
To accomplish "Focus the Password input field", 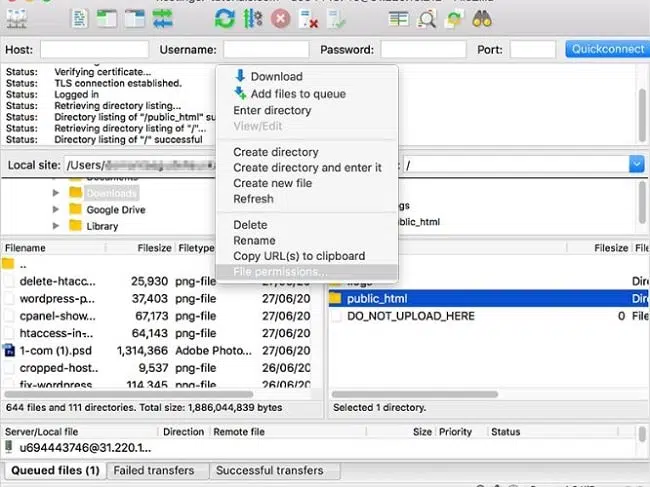I will 423,49.
